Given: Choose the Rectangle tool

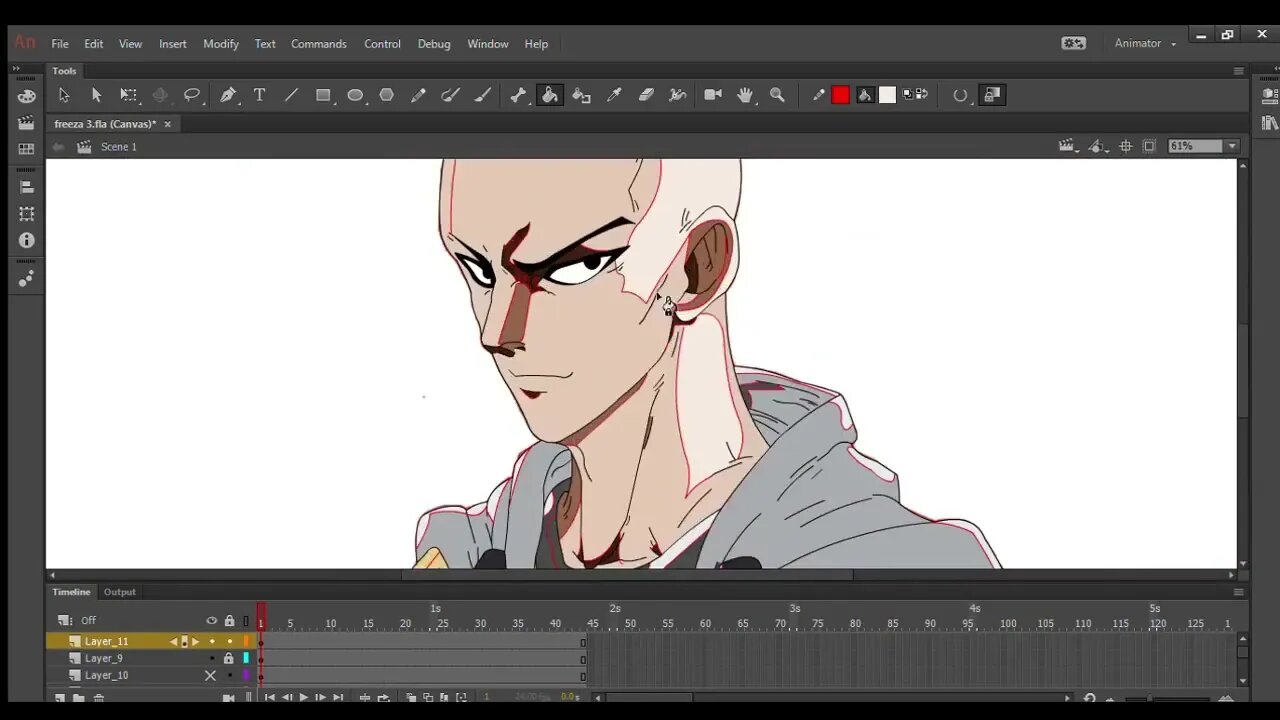Looking at the screenshot, I should pos(323,95).
